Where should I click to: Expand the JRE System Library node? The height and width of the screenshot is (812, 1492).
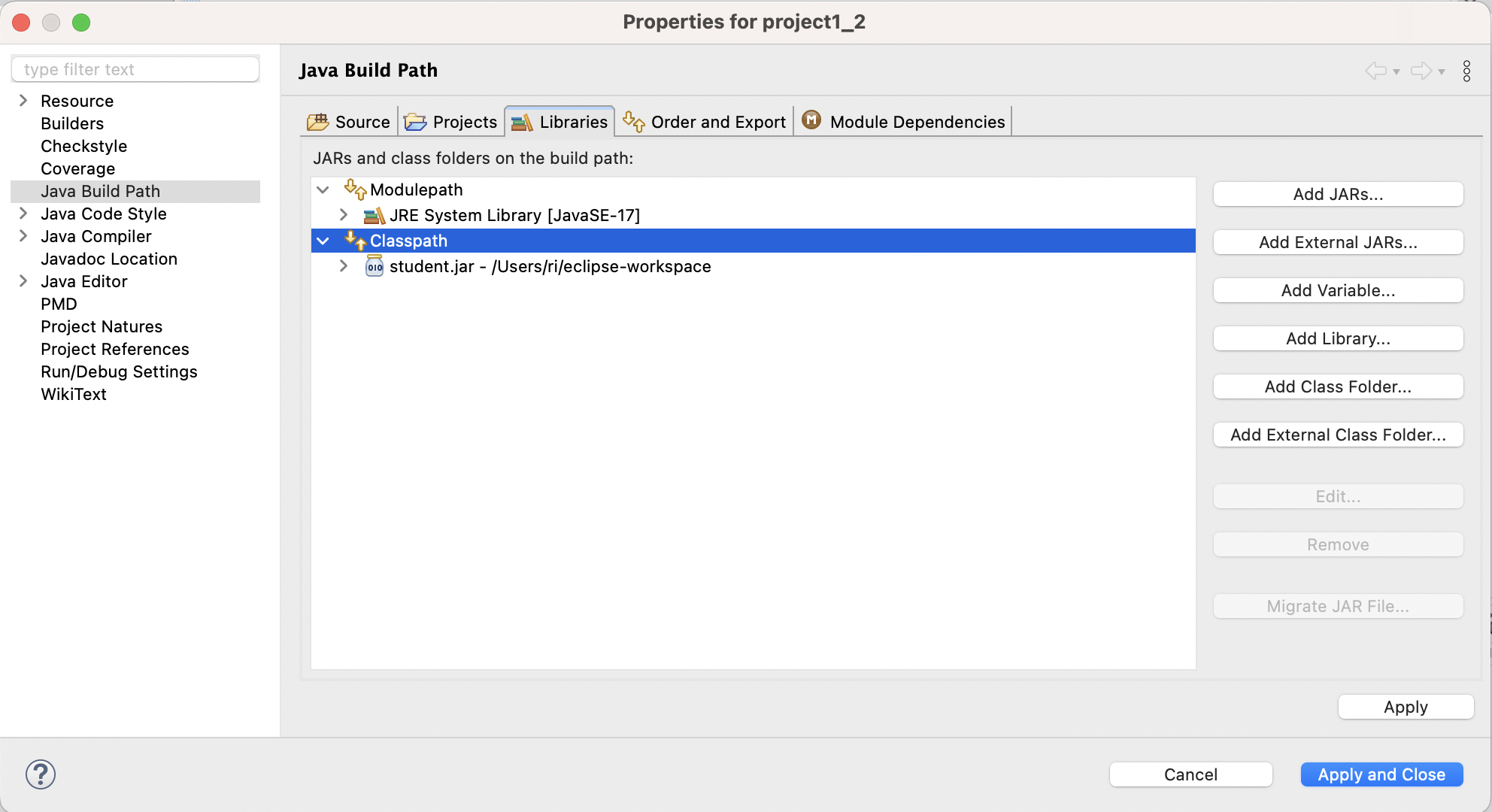[344, 215]
